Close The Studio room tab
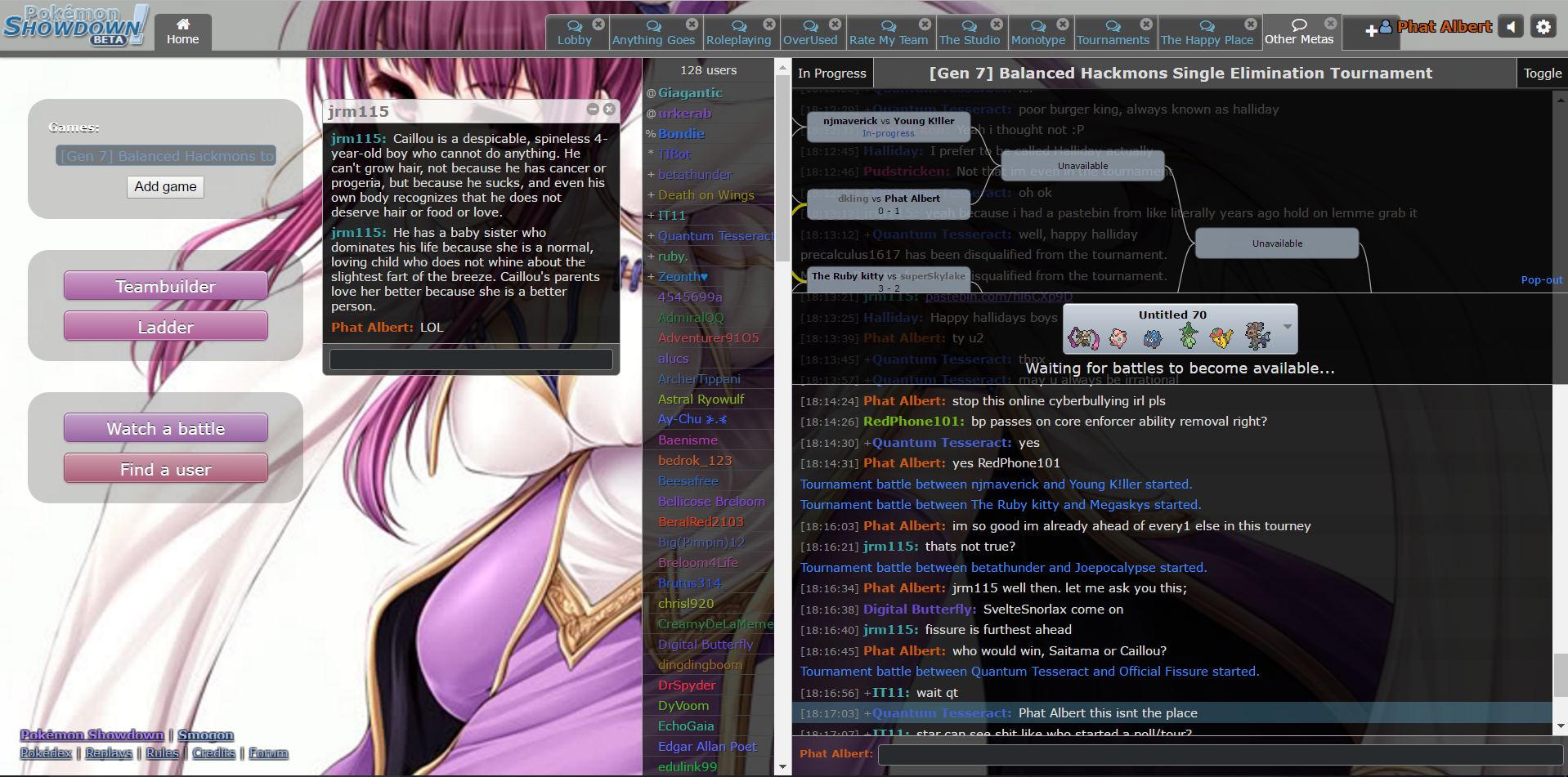Screen dimensions: 1568x777 996,24
